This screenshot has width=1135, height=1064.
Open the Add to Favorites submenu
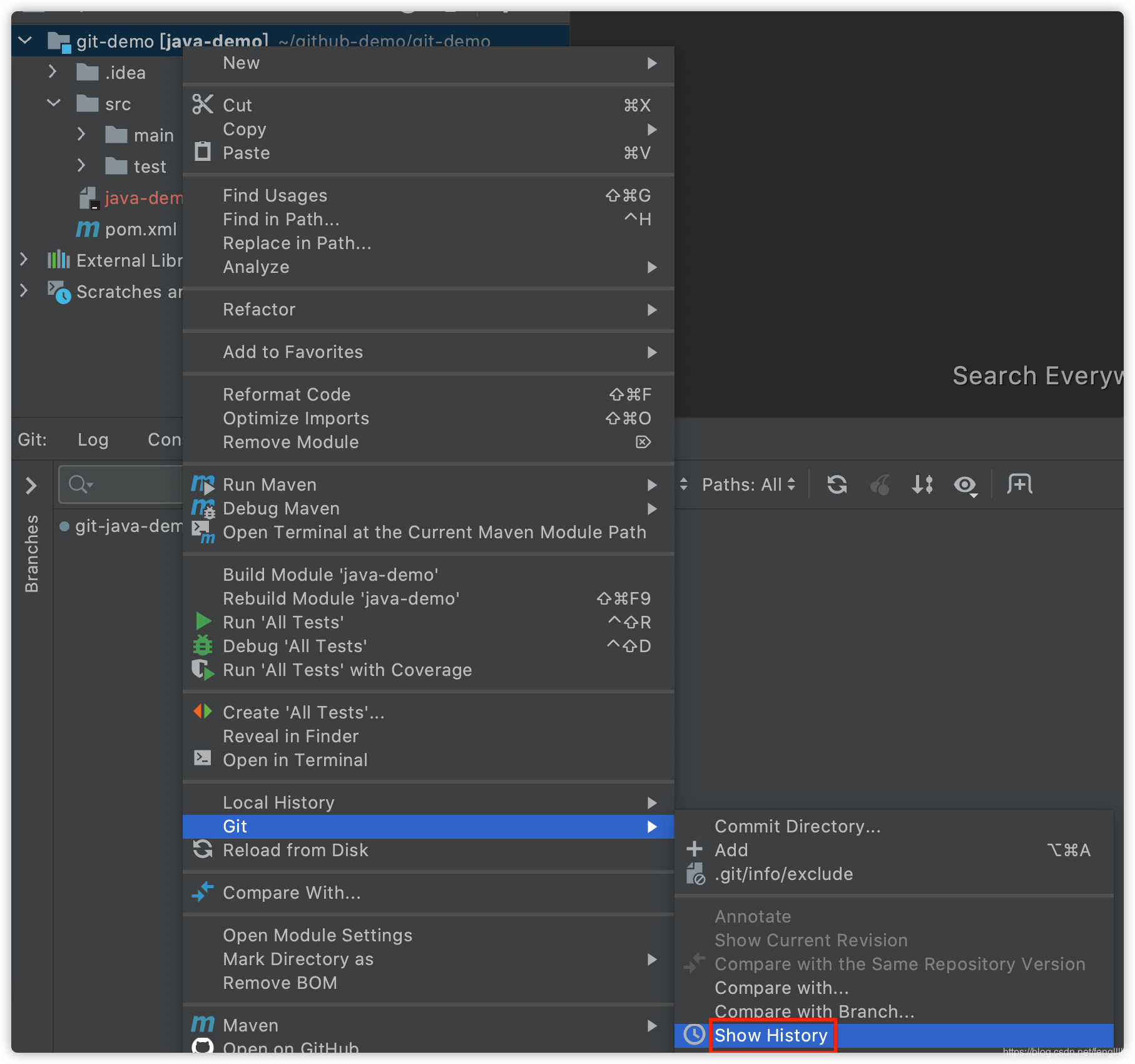tap(429, 352)
